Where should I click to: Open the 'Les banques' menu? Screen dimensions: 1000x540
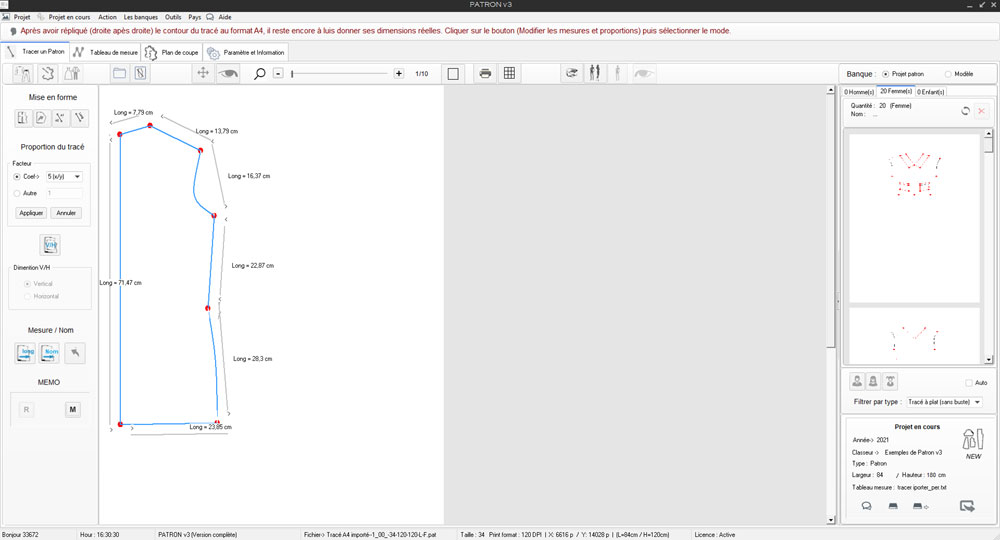click(140, 17)
